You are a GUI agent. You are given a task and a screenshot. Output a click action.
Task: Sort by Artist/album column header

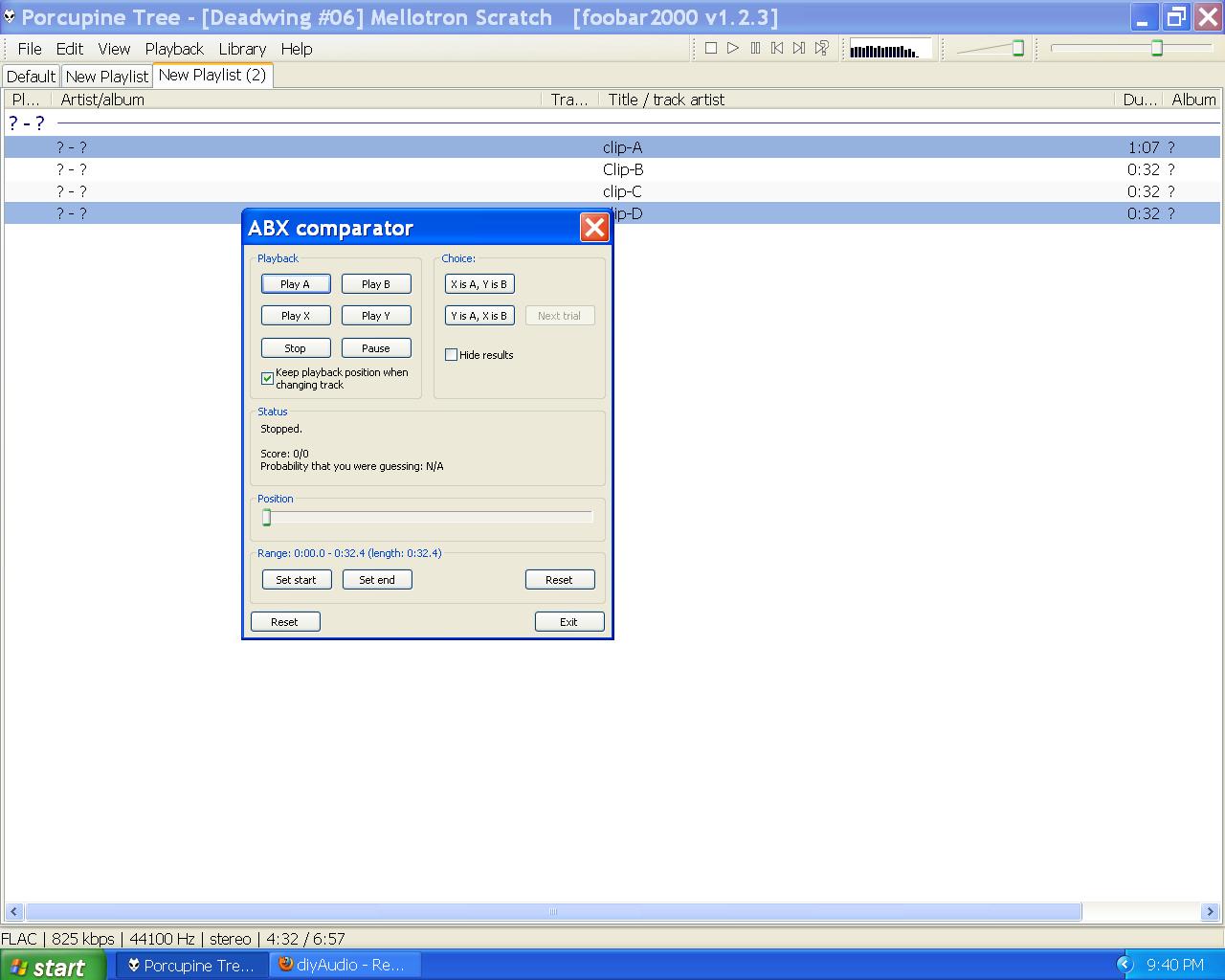pyautogui.click(x=297, y=100)
